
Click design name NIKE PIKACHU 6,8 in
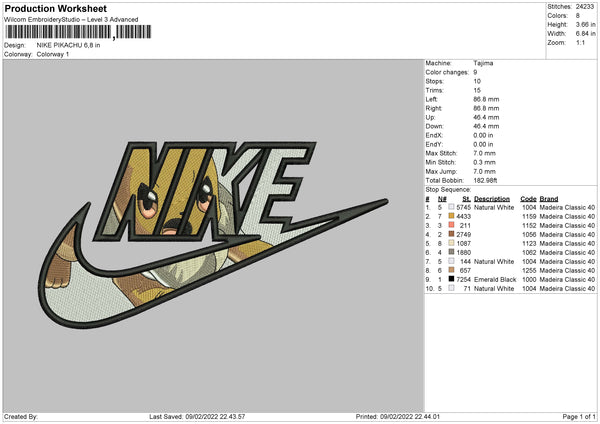click(68, 45)
